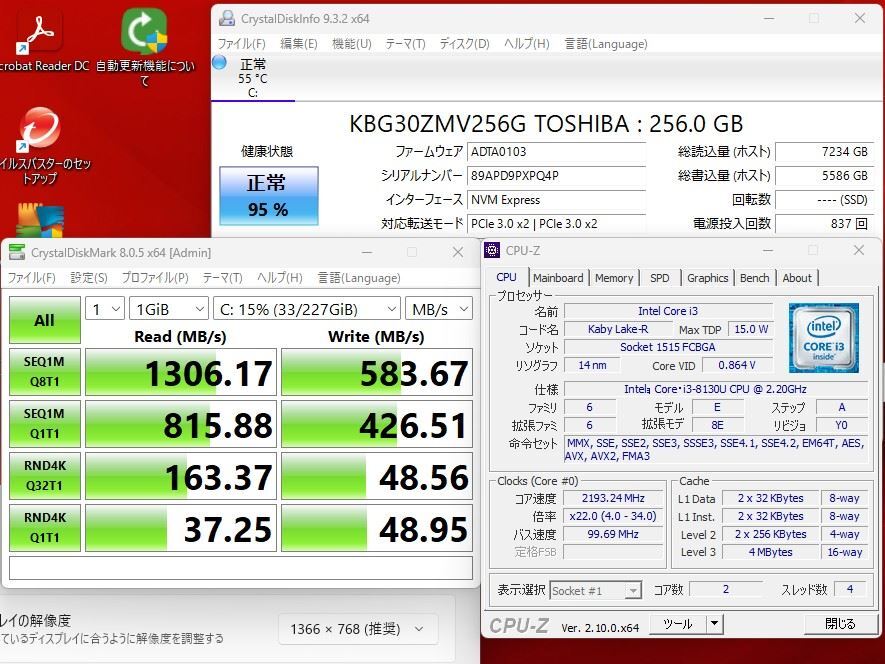Click the 7234 GB total host reads value
This screenshot has height=664, width=885.
point(825,152)
